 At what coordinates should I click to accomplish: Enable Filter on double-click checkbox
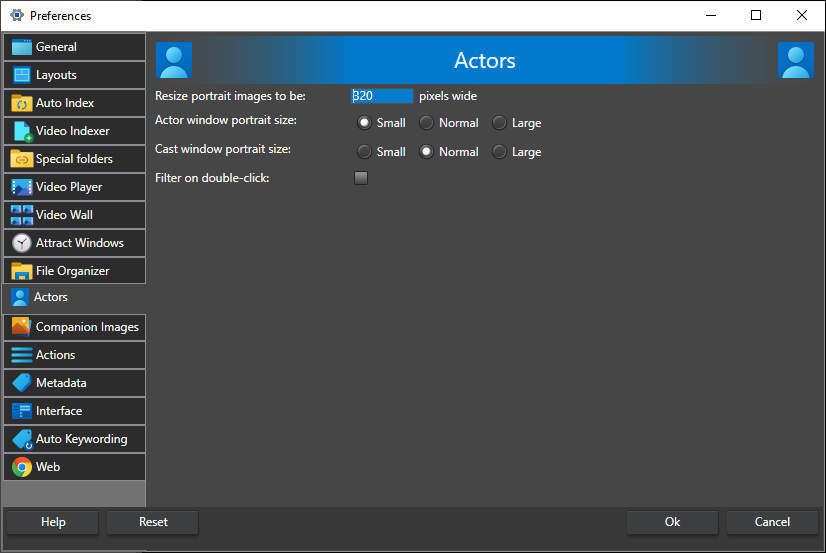[361, 178]
